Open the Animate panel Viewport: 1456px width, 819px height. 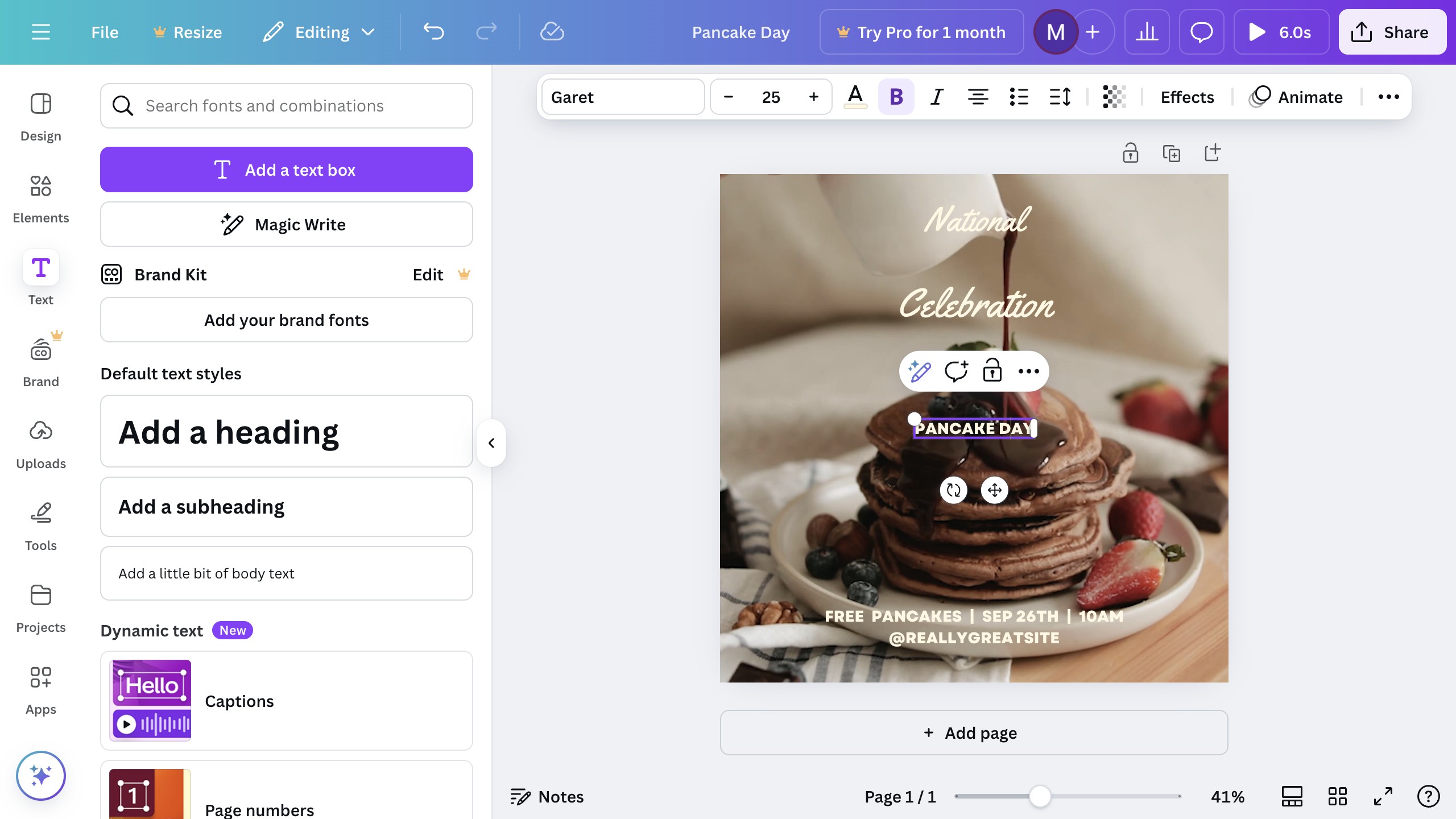pyautogui.click(x=1296, y=97)
